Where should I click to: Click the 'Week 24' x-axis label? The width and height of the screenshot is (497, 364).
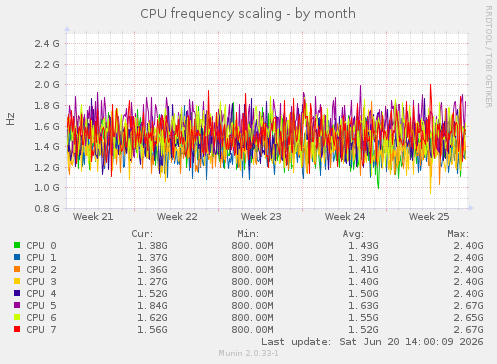point(345,217)
